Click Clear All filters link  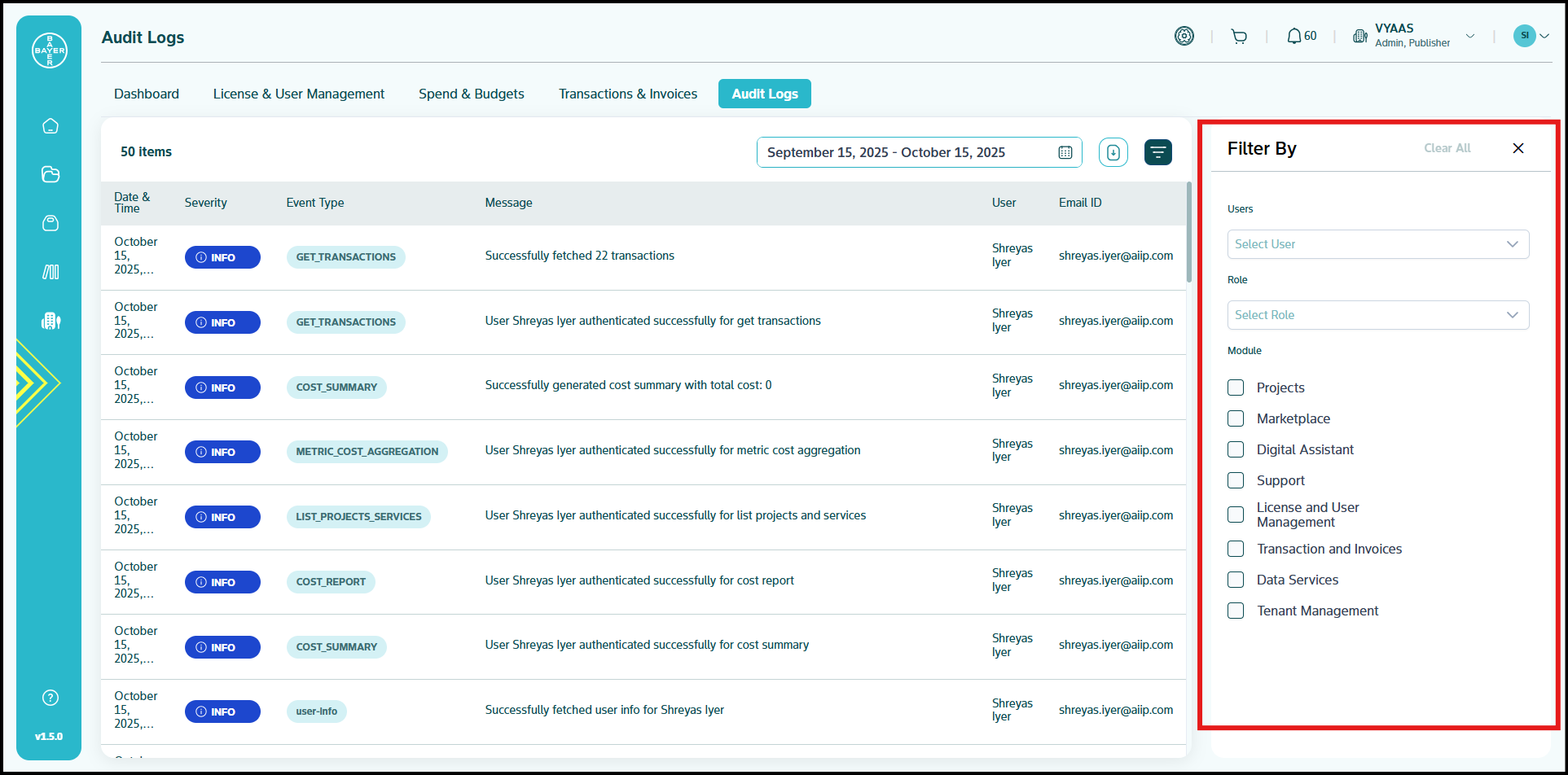[1447, 148]
